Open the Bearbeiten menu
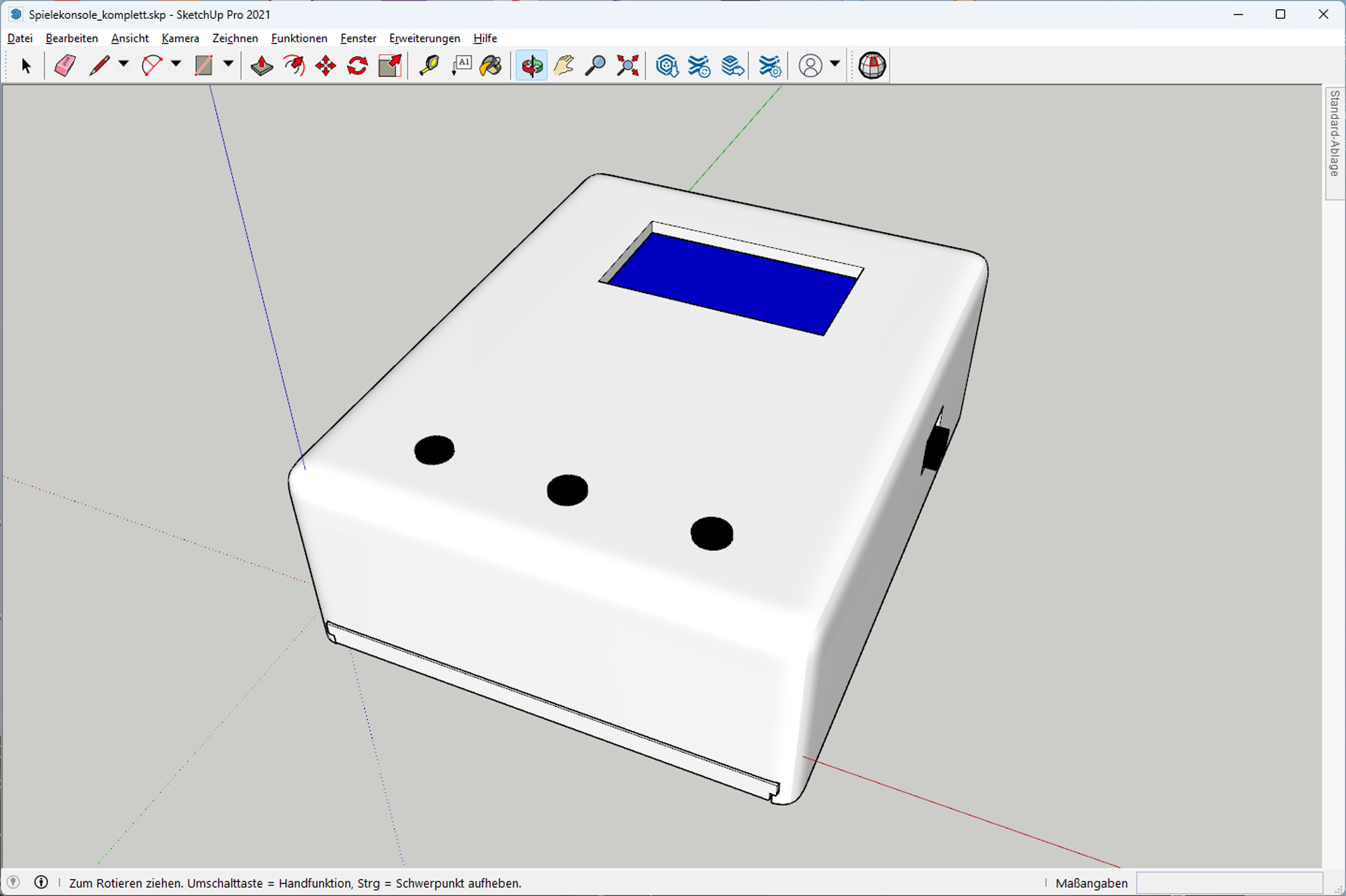The height and width of the screenshot is (896, 1346). pos(72,39)
